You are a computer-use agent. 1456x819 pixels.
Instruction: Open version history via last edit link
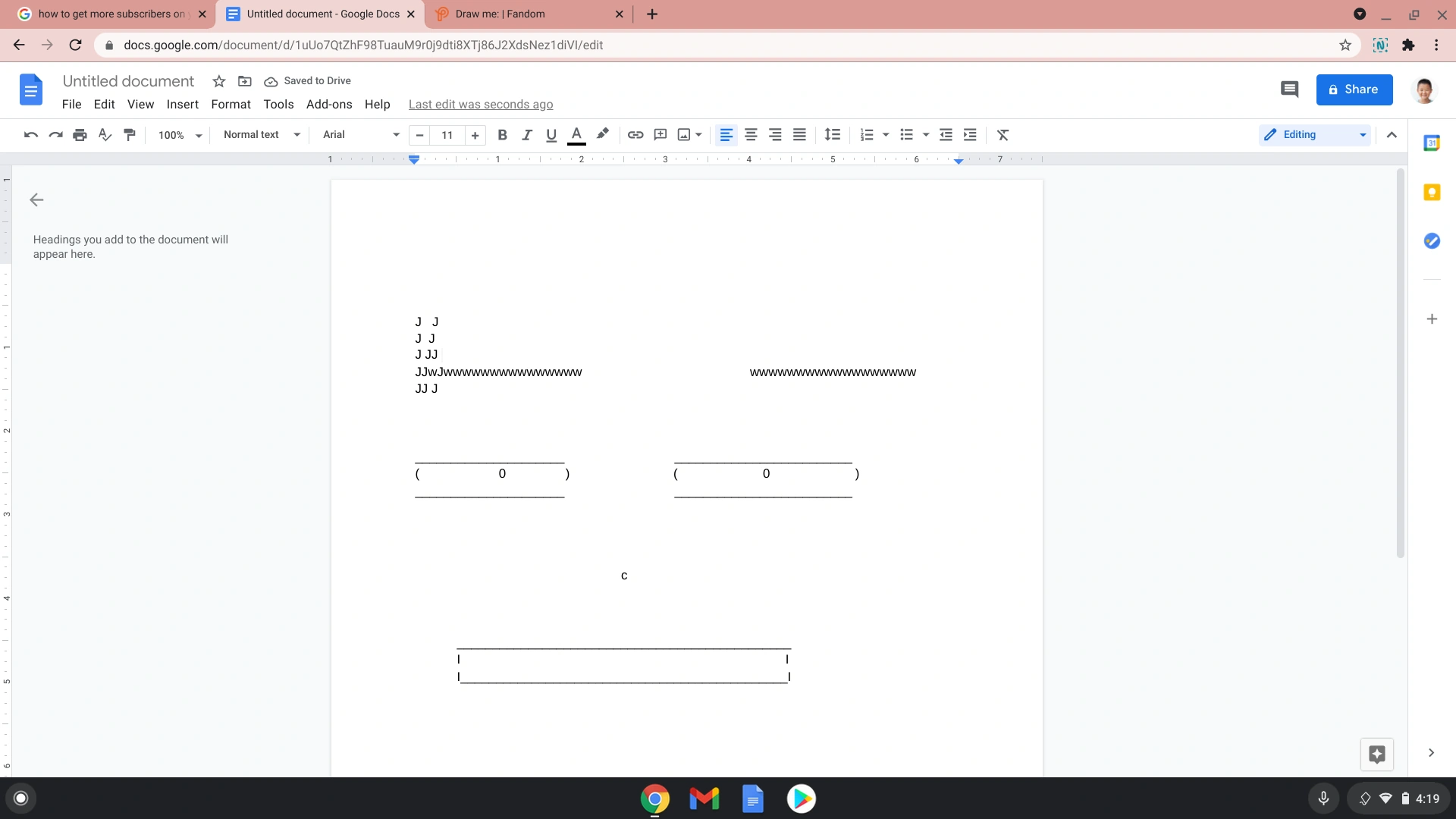click(x=480, y=104)
